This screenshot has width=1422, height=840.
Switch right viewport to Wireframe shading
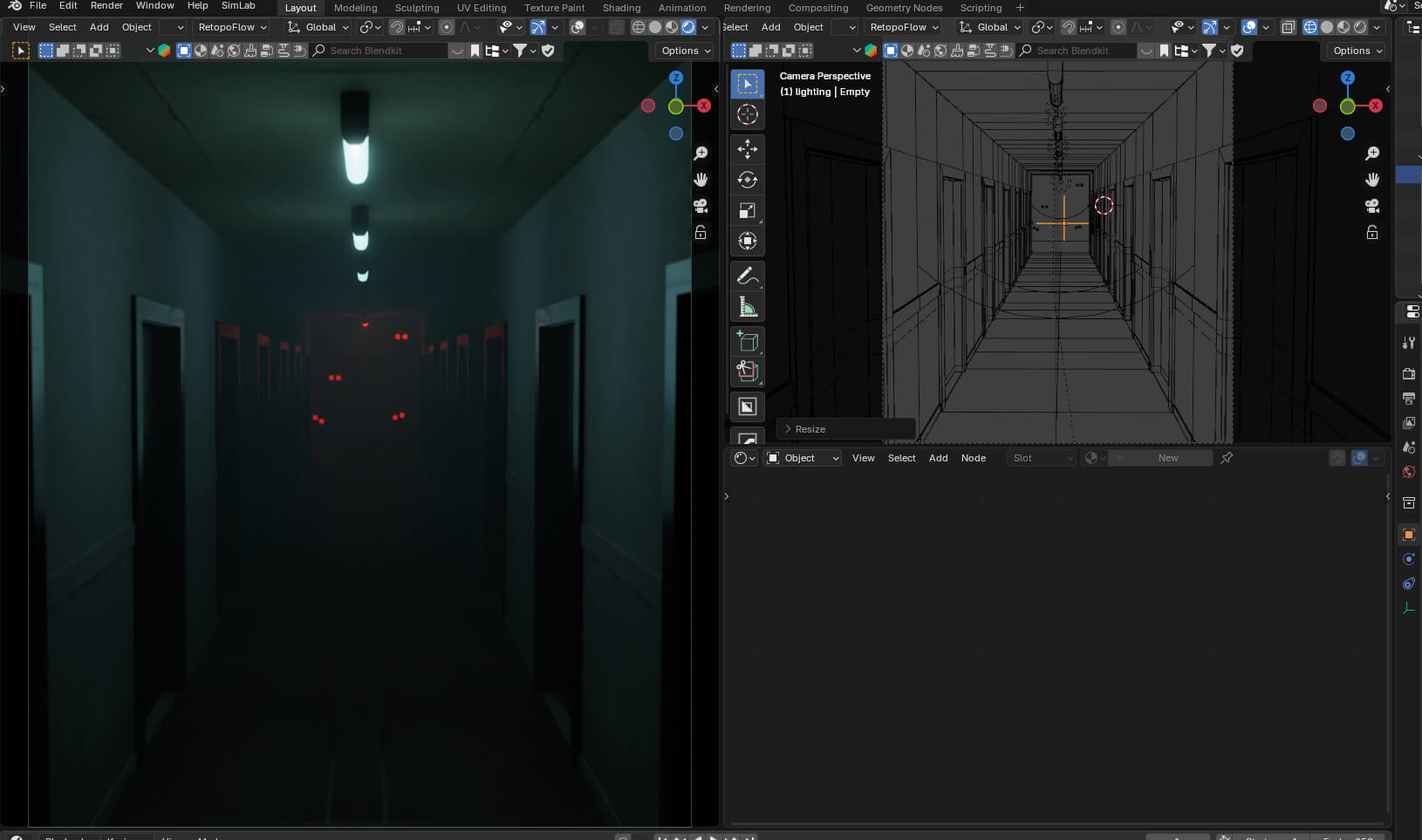coord(1310,27)
